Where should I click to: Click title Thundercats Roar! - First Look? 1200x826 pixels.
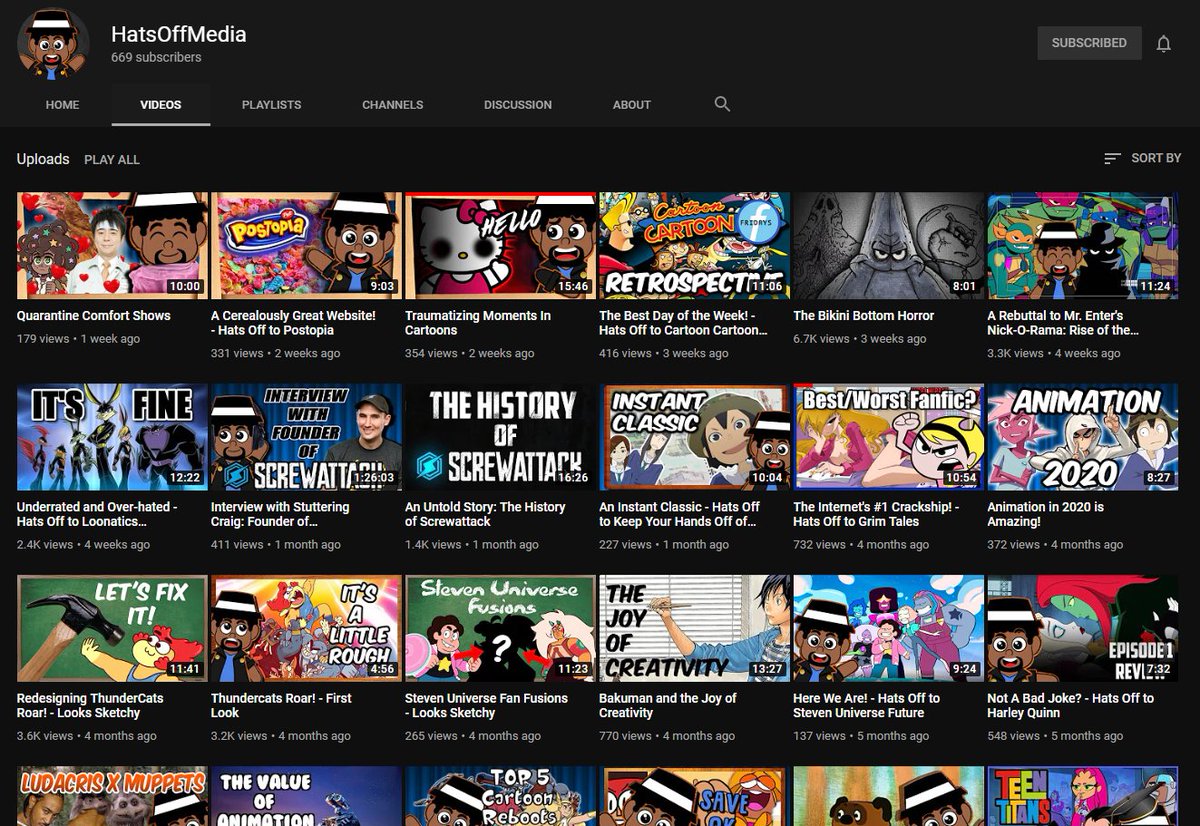coord(282,705)
